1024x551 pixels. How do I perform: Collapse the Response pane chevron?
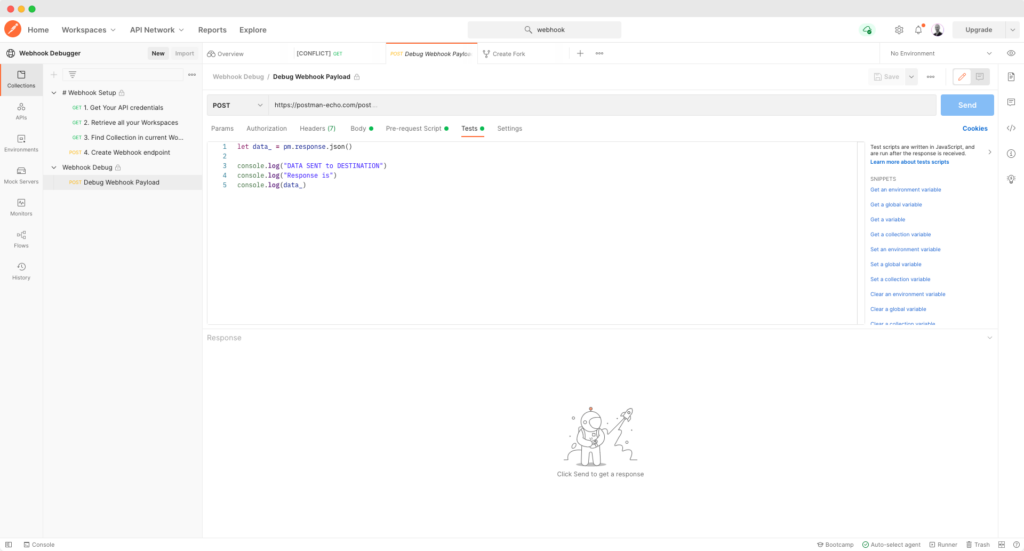click(990, 338)
